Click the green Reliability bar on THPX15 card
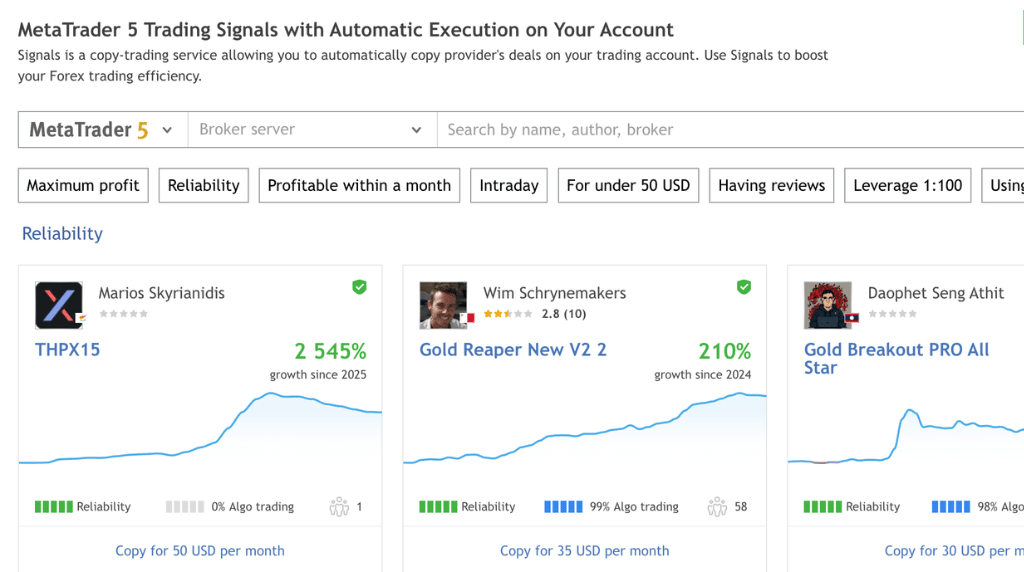The width and height of the screenshot is (1024, 572). coord(54,507)
